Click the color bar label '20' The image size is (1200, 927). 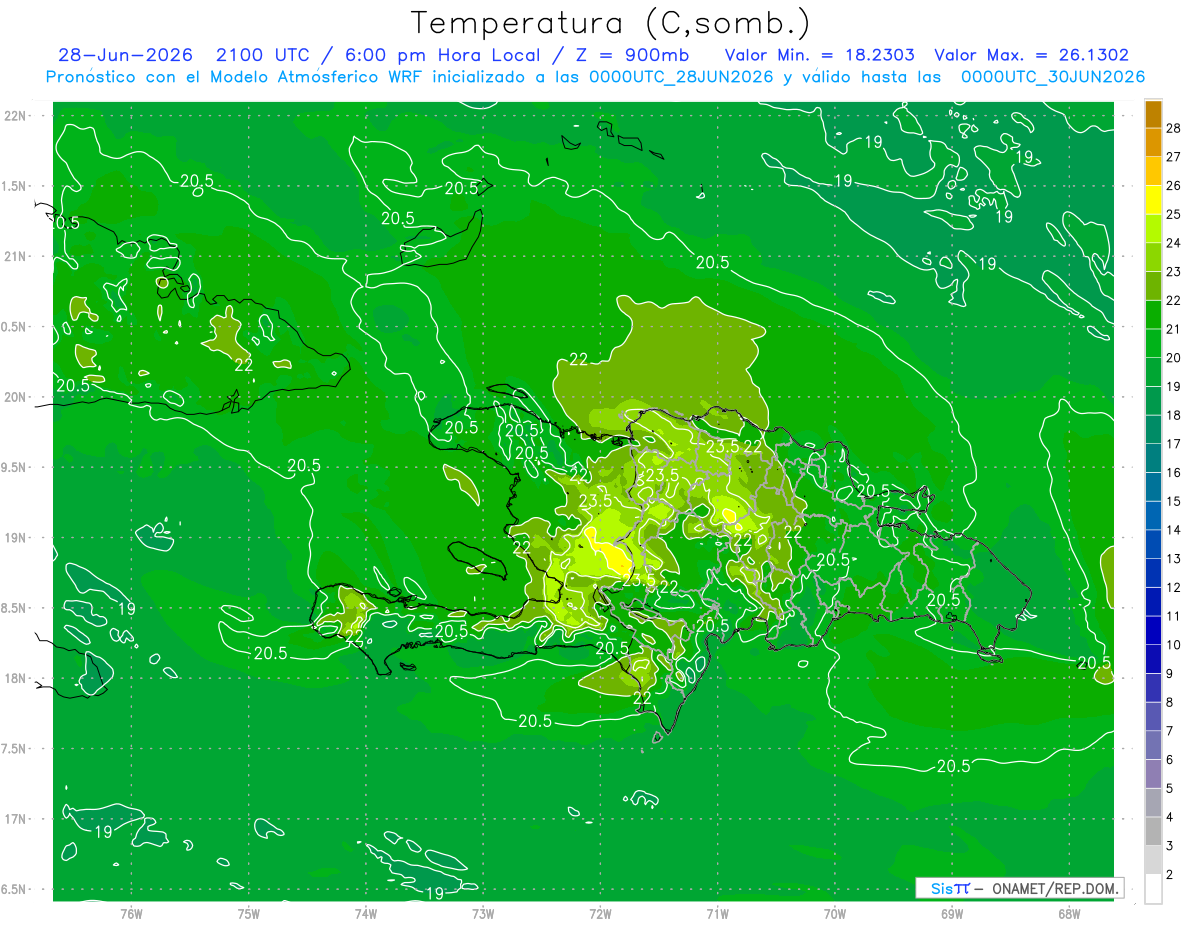(1173, 358)
